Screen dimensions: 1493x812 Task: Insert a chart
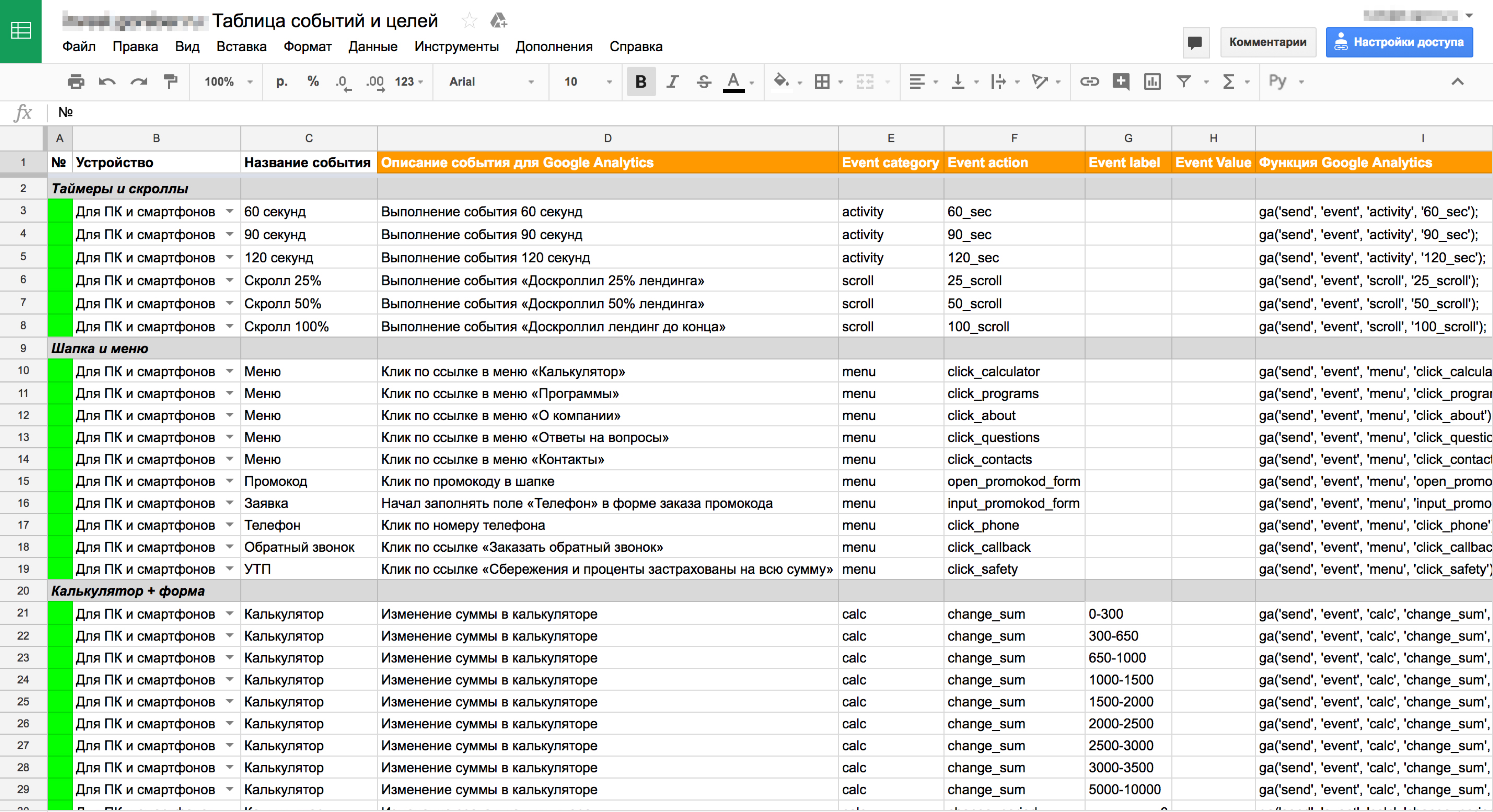tap(1152, 82)
